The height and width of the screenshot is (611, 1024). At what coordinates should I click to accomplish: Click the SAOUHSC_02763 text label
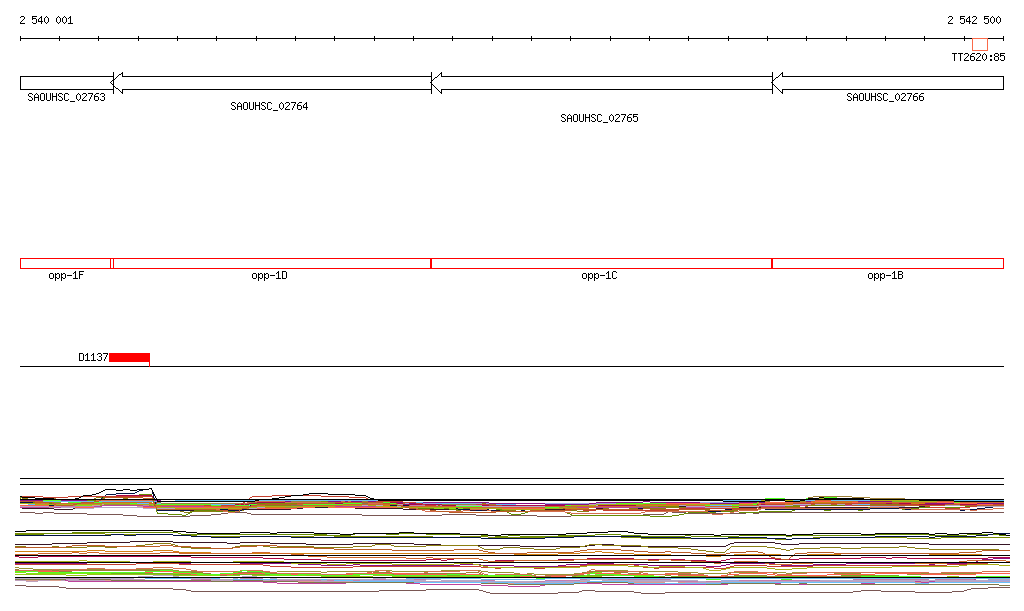click(66, 97)
